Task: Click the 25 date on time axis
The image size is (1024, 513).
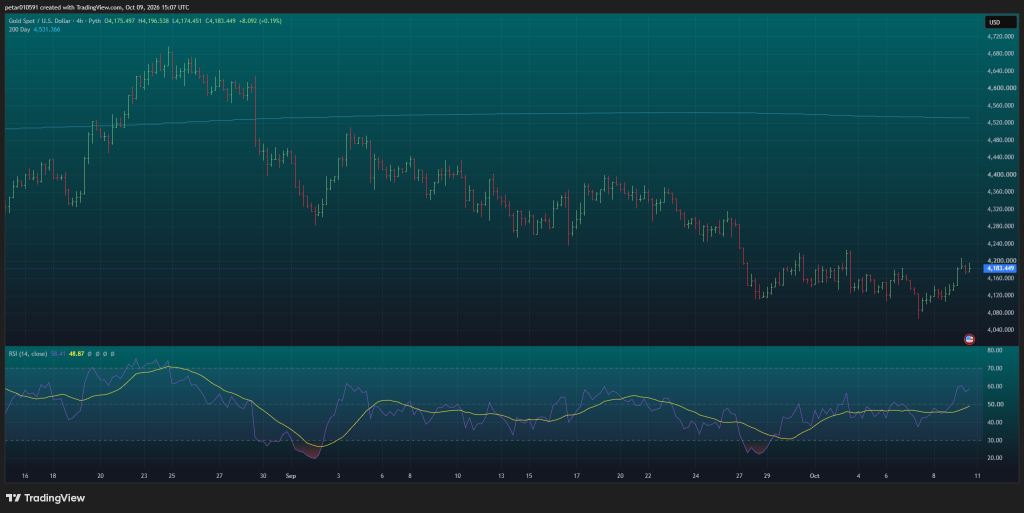Action: pyautogui.click(x=172, y=476)
